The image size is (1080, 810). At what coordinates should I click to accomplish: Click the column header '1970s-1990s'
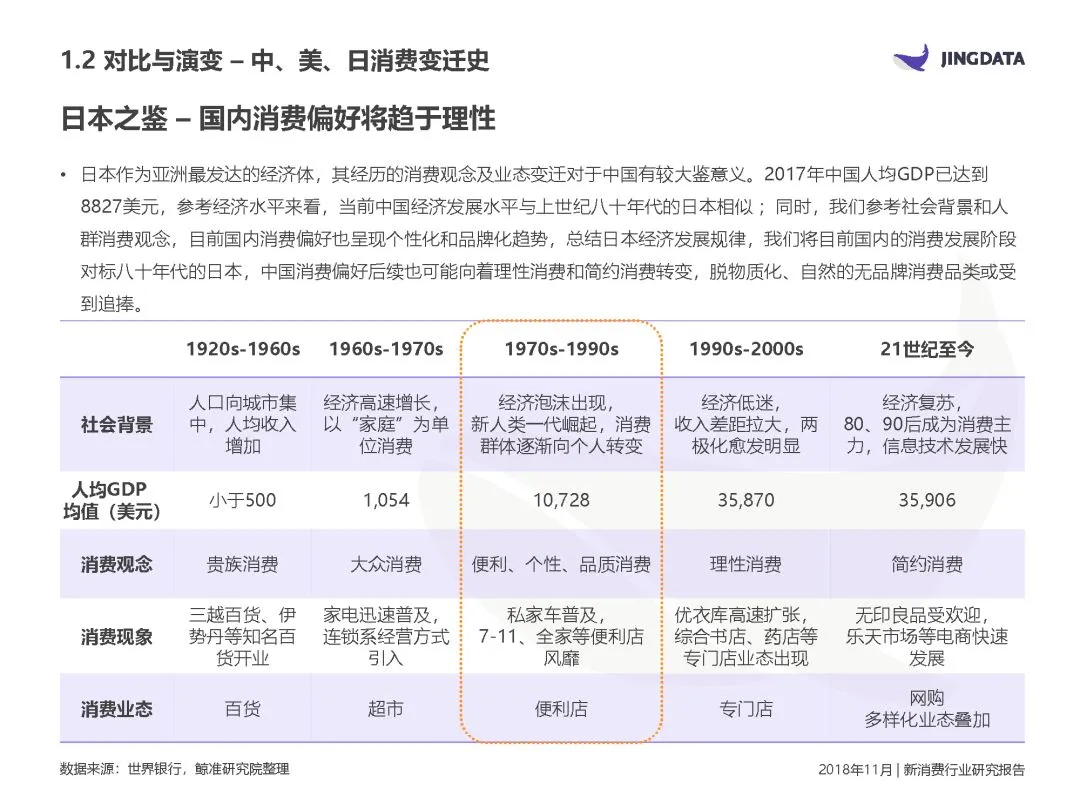point(561,349)
